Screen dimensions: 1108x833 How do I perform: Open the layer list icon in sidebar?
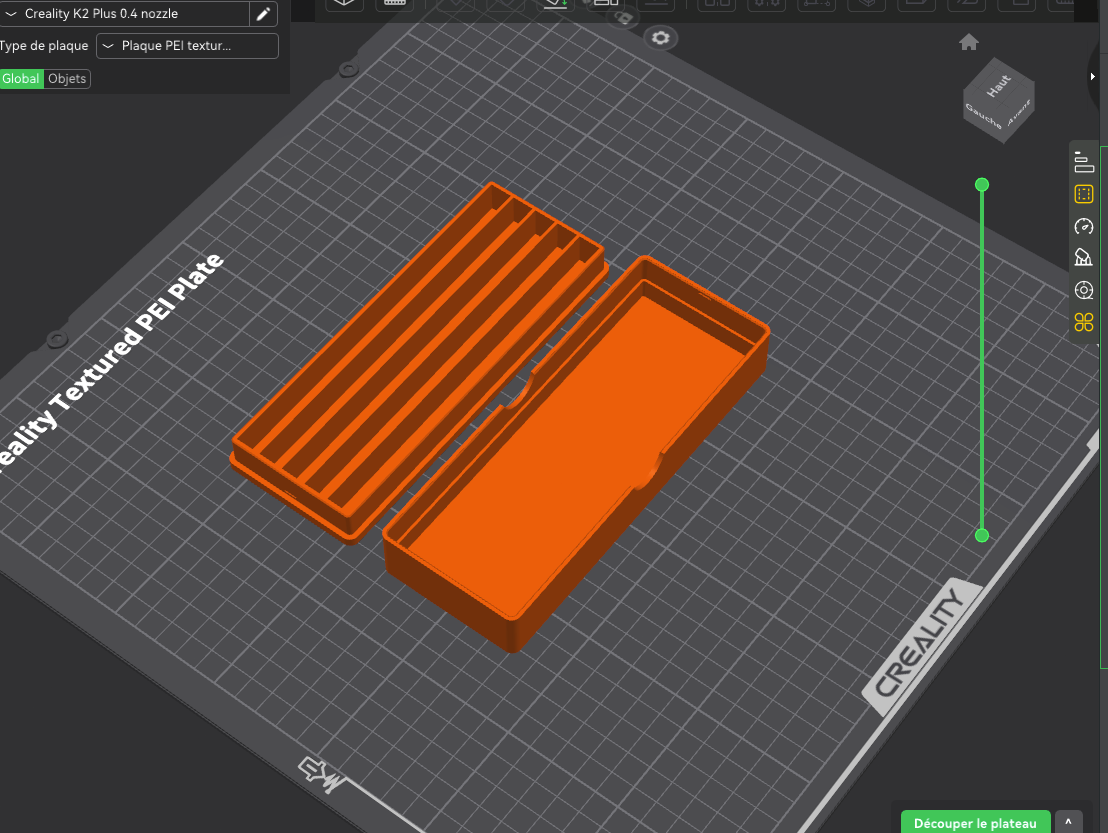click(x=1083, y=161)
